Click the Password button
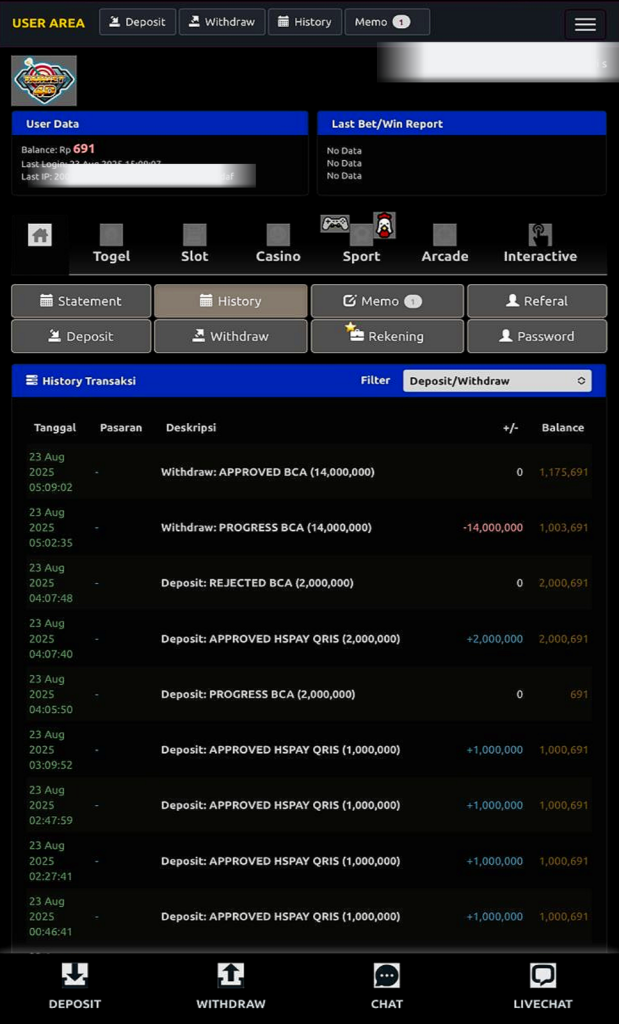This screenshot has height=1024, width=619. tap(537, 336)
